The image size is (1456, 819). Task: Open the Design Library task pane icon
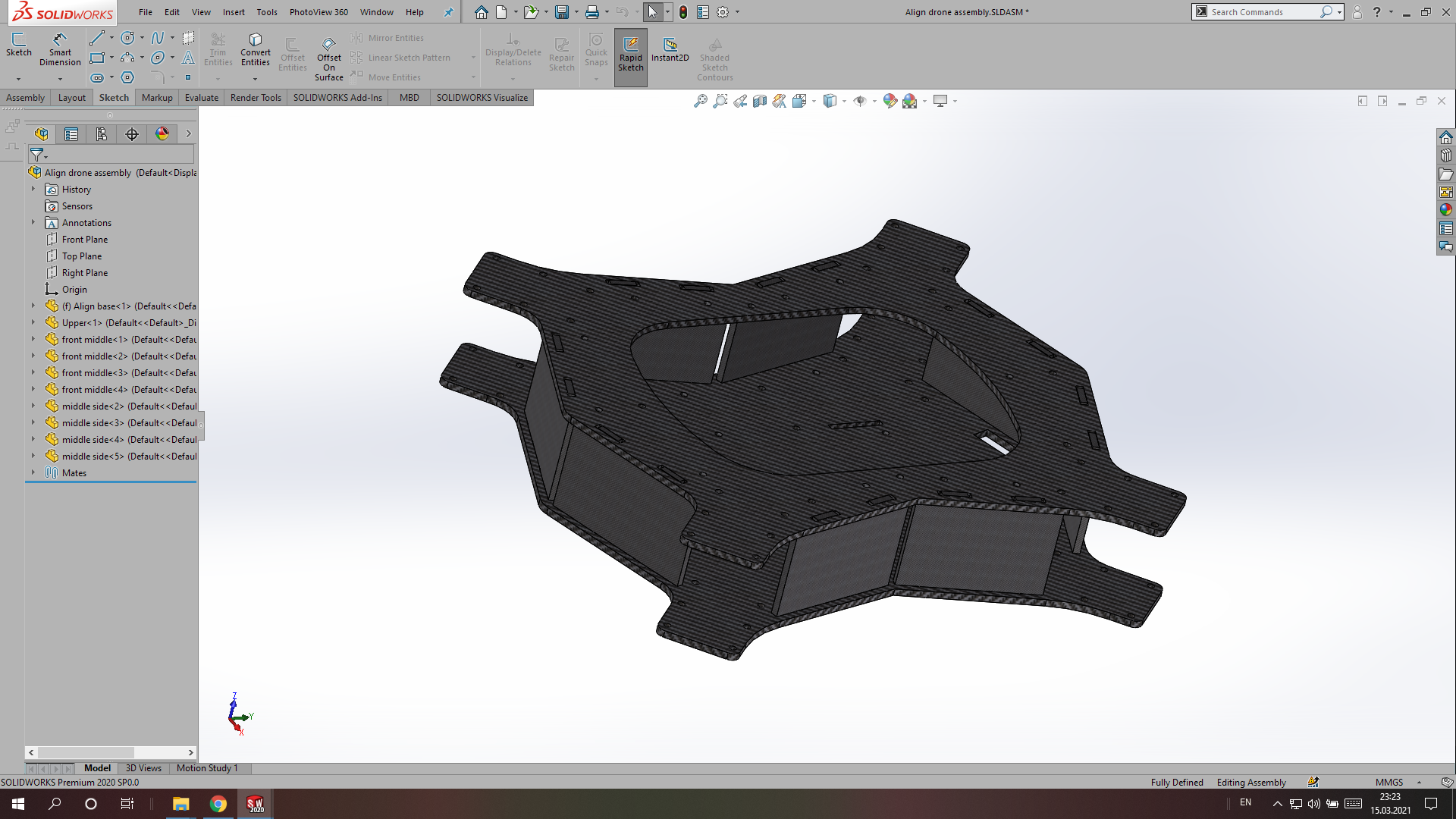[x=1445, y=155]
